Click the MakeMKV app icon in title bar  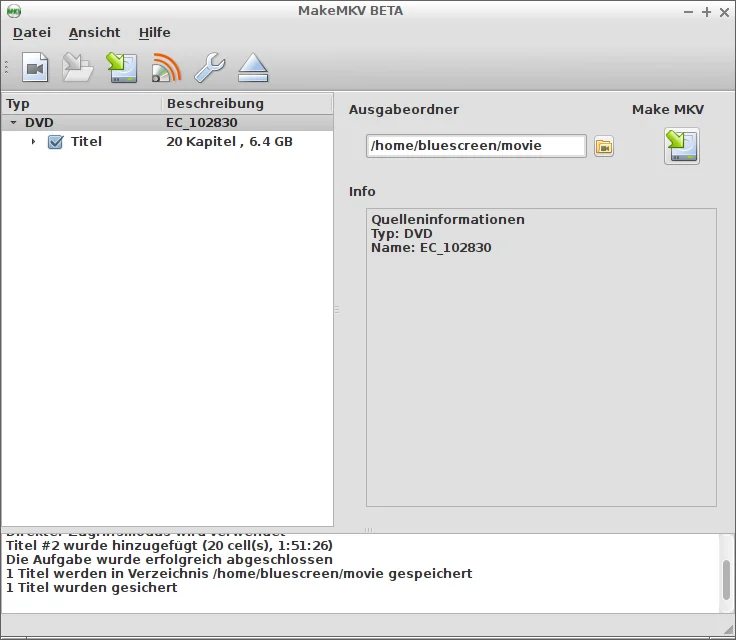14,11
